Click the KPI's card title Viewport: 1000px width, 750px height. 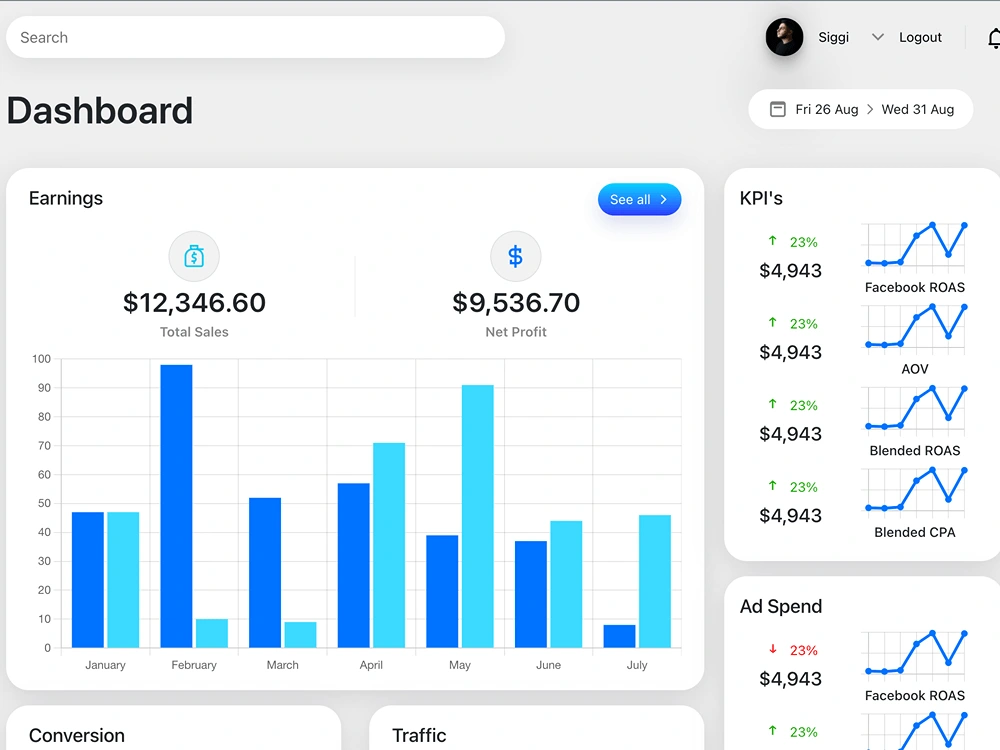point(761,198)
